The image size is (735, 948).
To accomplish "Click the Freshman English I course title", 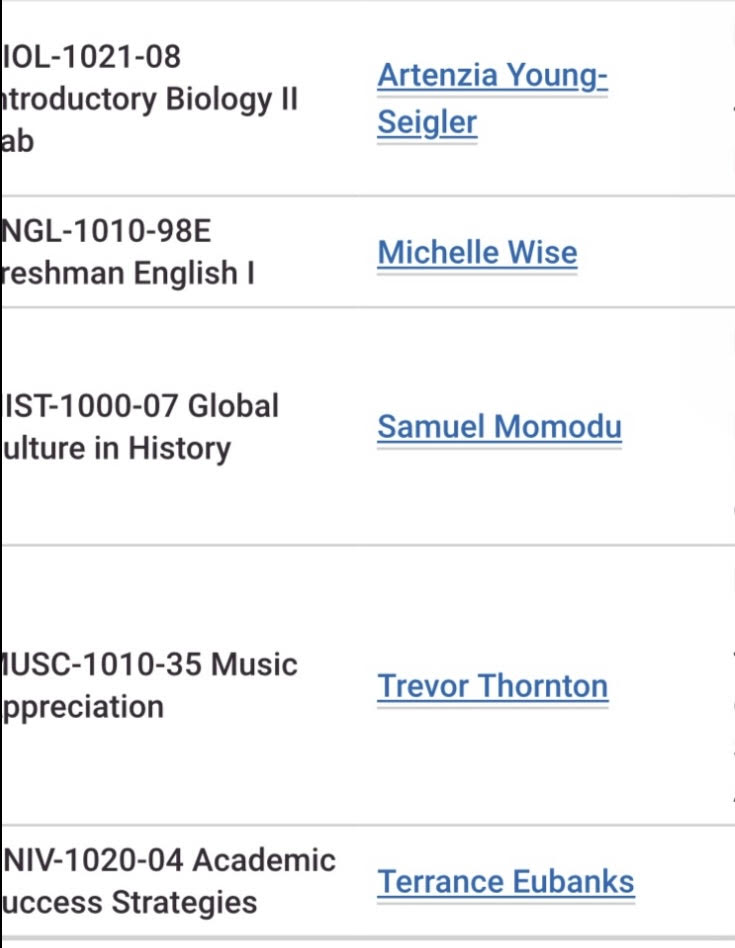I will pos(128,273).
